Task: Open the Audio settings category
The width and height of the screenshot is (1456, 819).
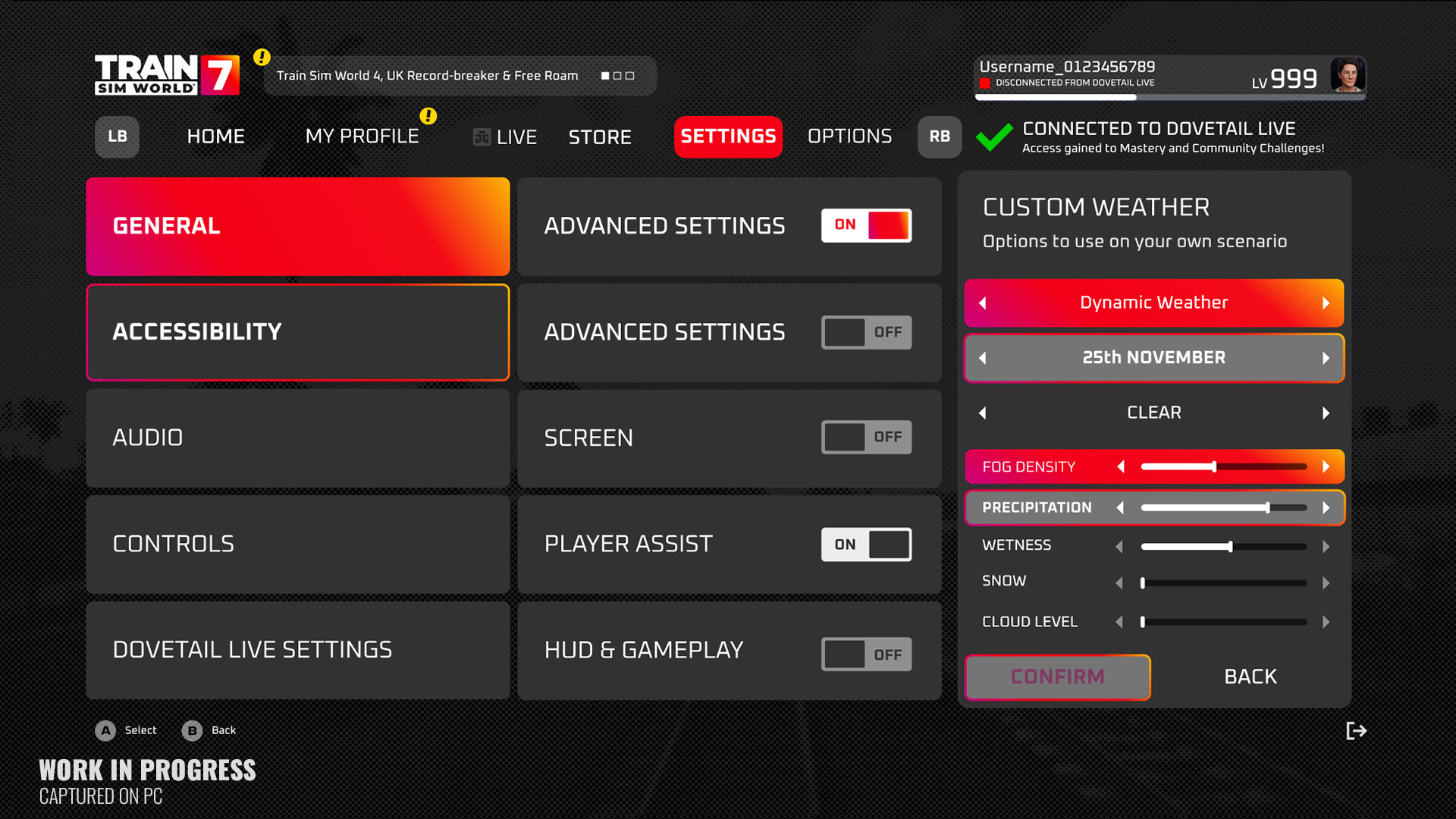Action: (x=298, y=438)
